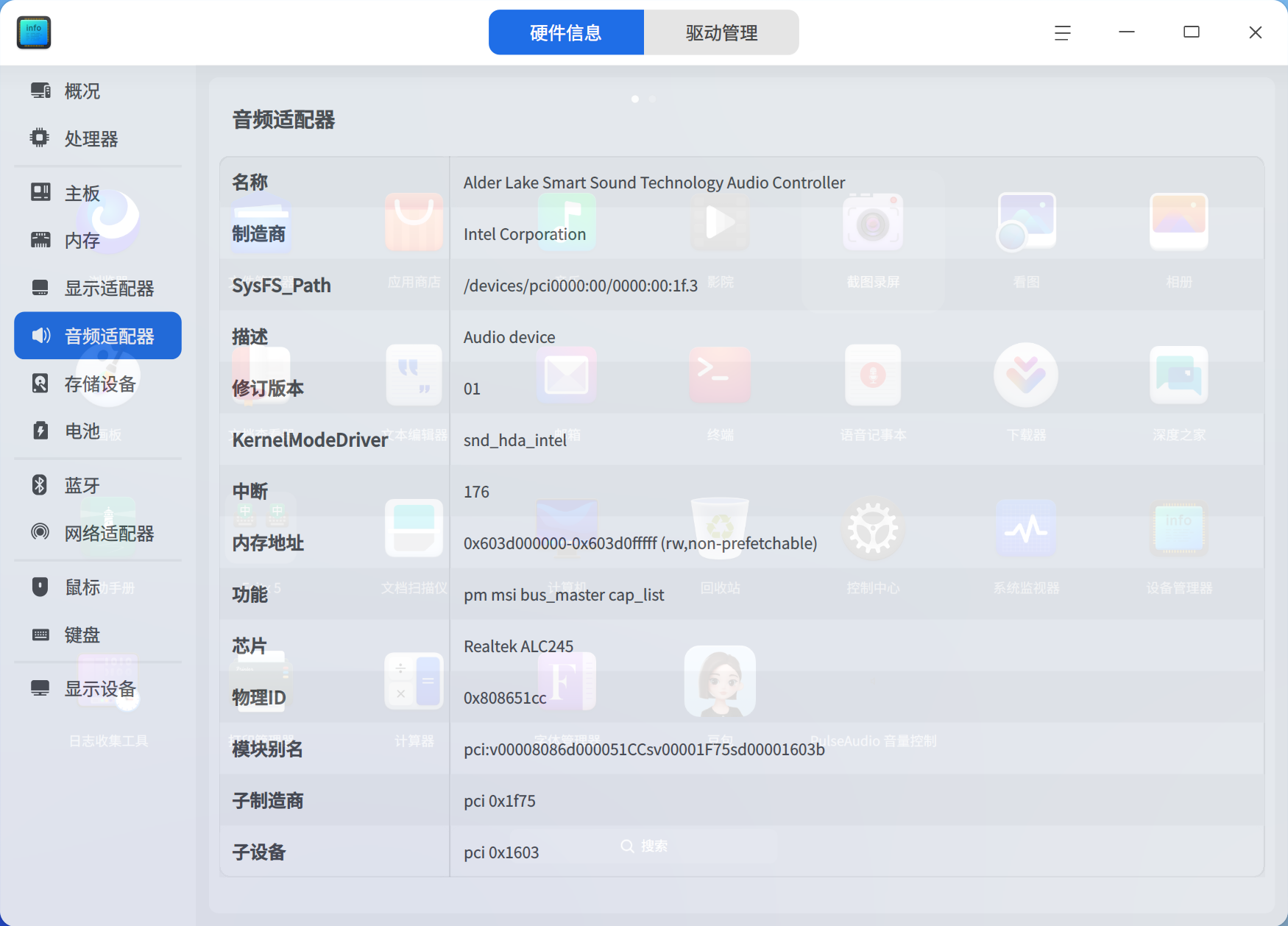This screenshot has height=926, width=1288.
Task: Click the Intel Corporation manufacturer value
Action: point(525,234)
